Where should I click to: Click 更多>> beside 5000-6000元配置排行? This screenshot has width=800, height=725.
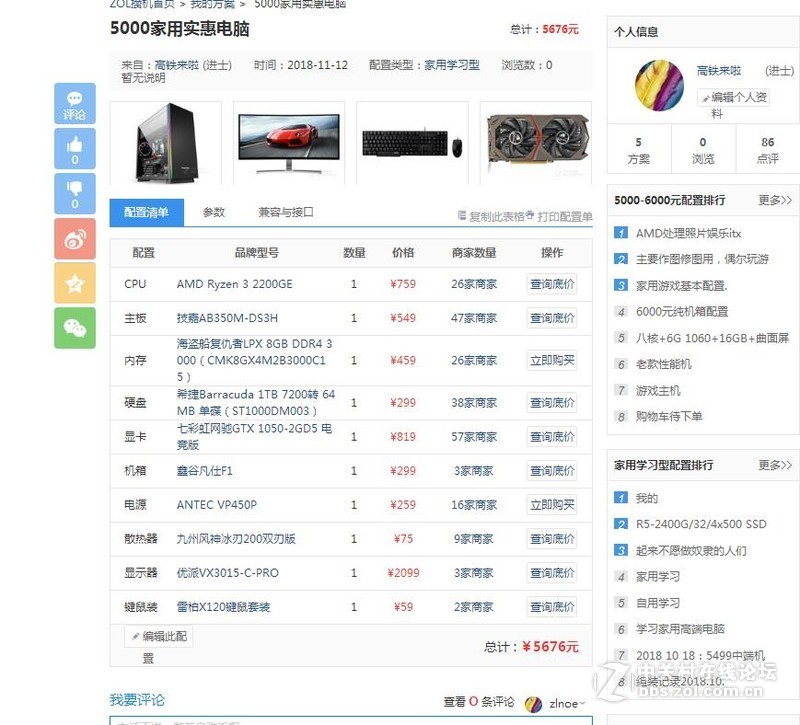[775, 200]
